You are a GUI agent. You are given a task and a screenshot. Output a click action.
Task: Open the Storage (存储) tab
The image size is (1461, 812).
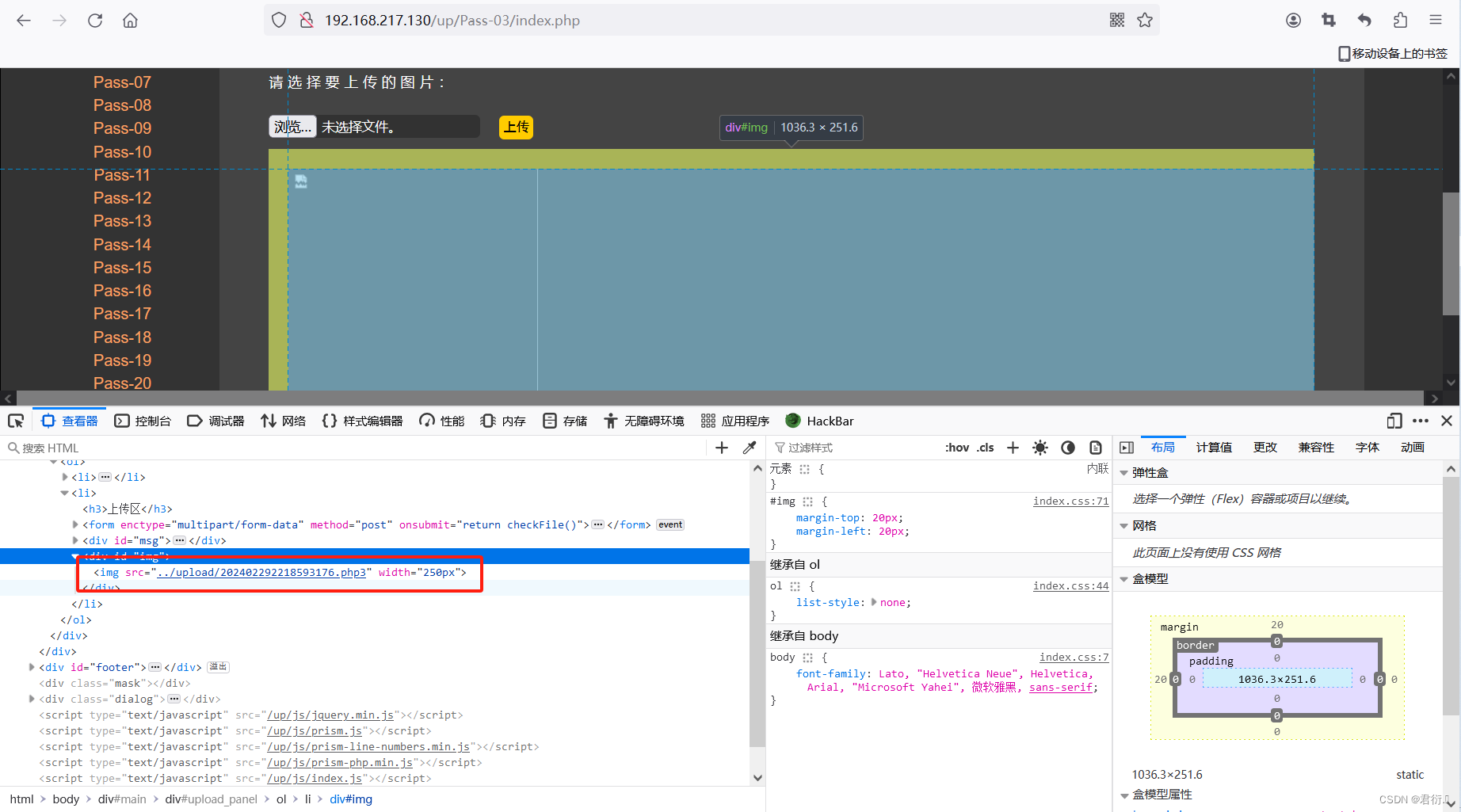565,421
